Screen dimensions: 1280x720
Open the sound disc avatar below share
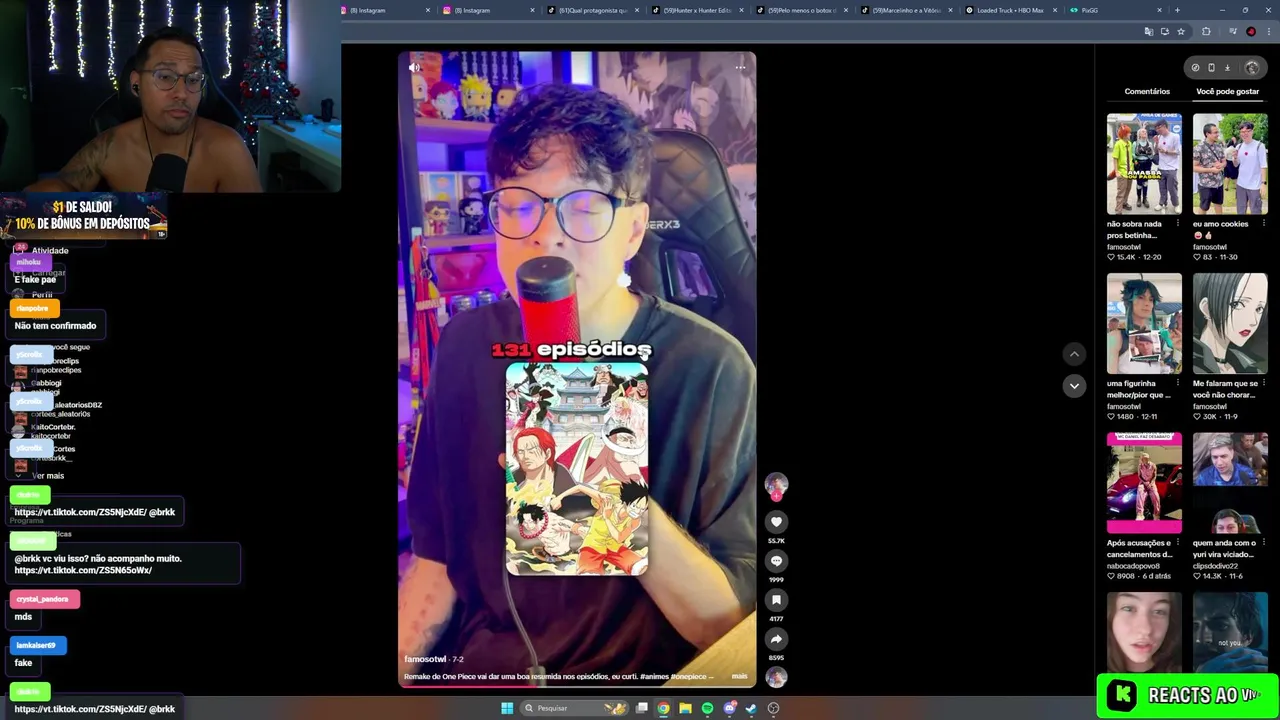point(776,678)
